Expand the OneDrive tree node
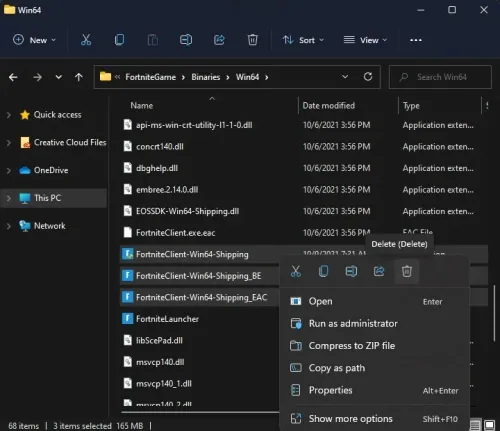 pyautogui.click(x=9, y=170)
